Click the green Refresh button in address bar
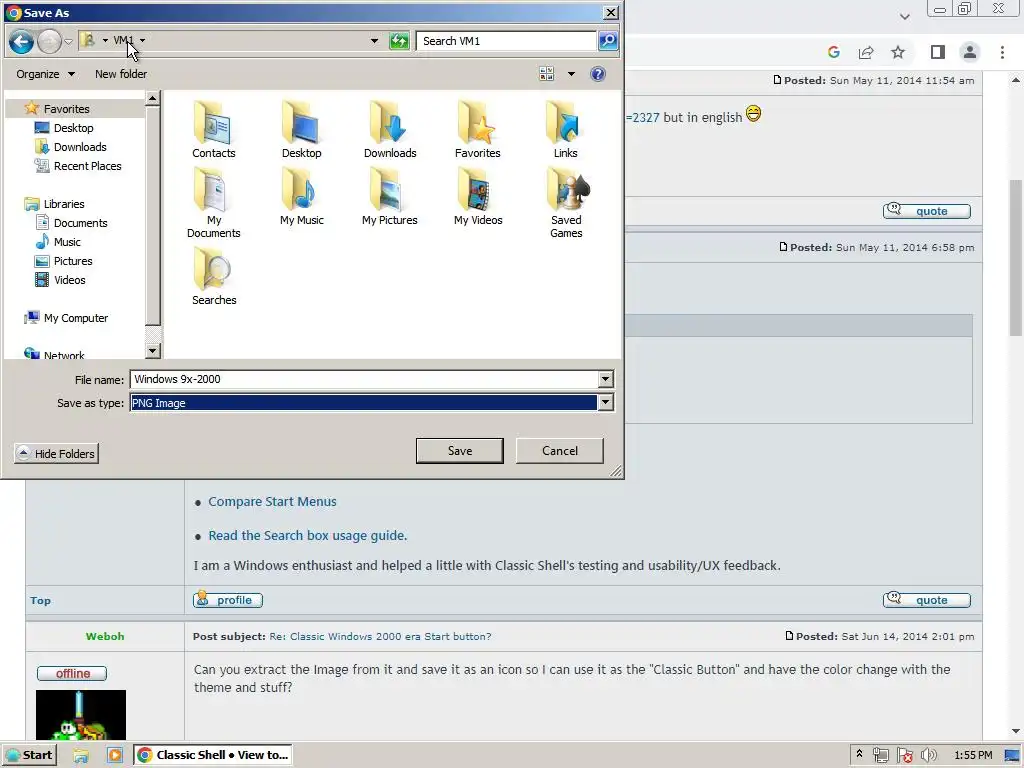 coord(398,41)
